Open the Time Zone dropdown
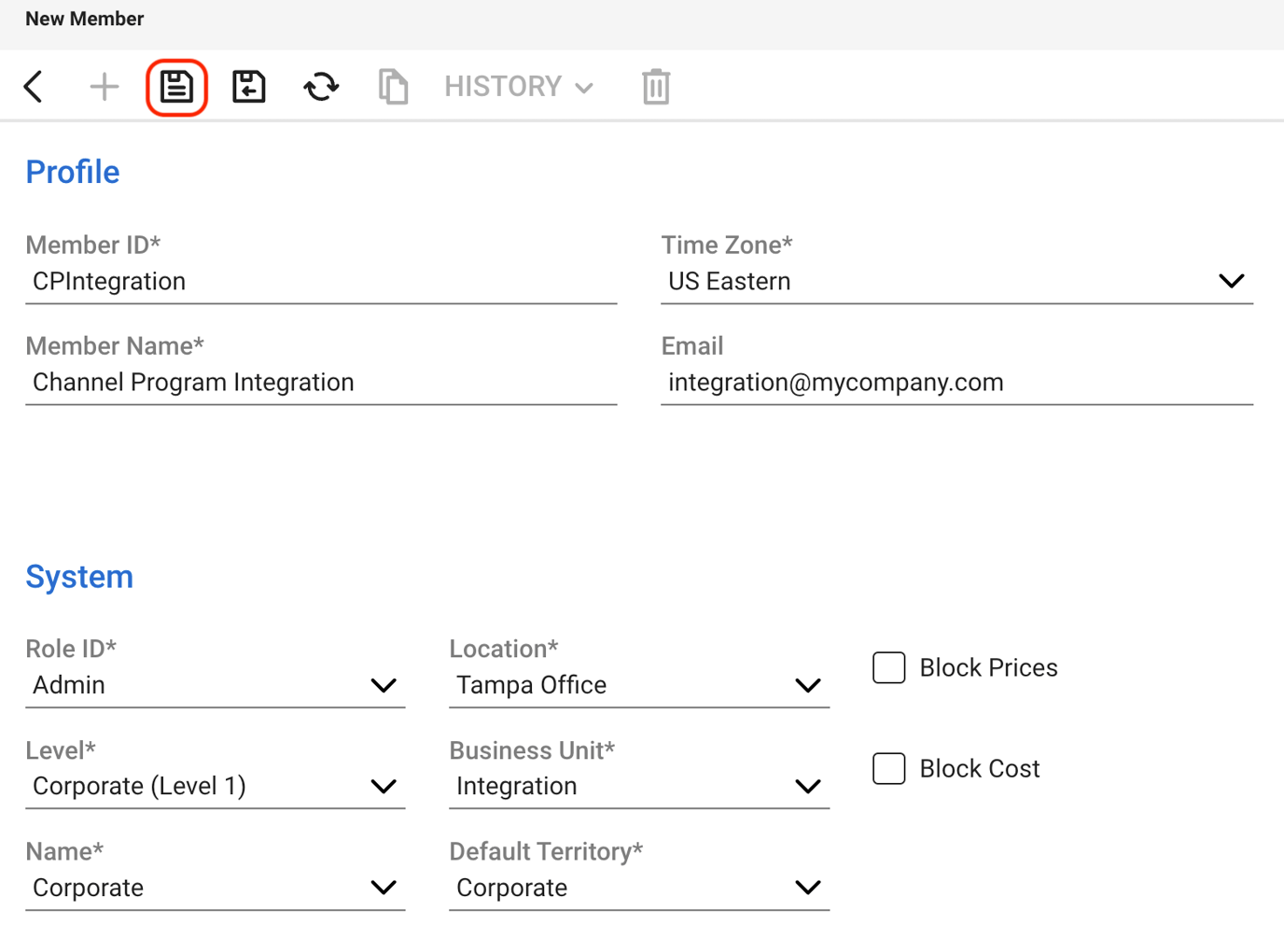Image resolution: width=1284 pixels, height=952 pixels. click(1232, 280)
